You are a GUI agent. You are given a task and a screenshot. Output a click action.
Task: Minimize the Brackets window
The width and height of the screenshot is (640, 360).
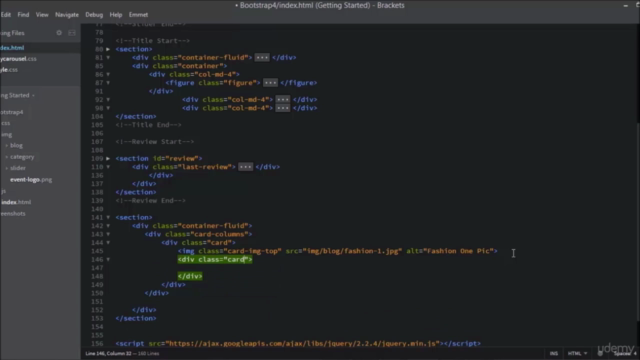click(x=626, y=5)
